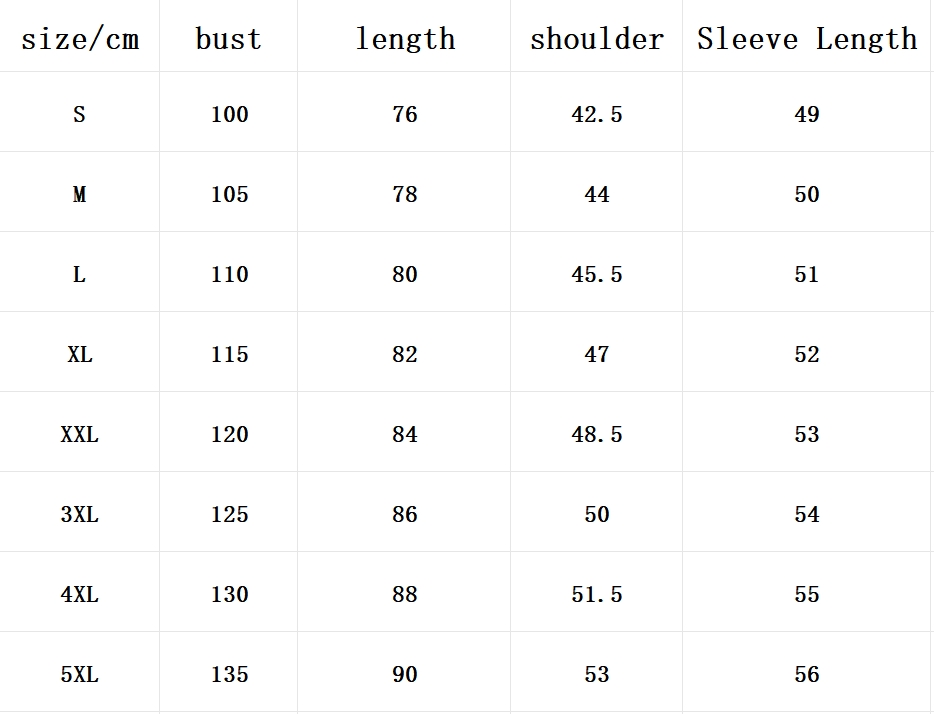Select bust value 100 for size S
Viewport: 934px width, 714px height.
[x=229, y=114]
